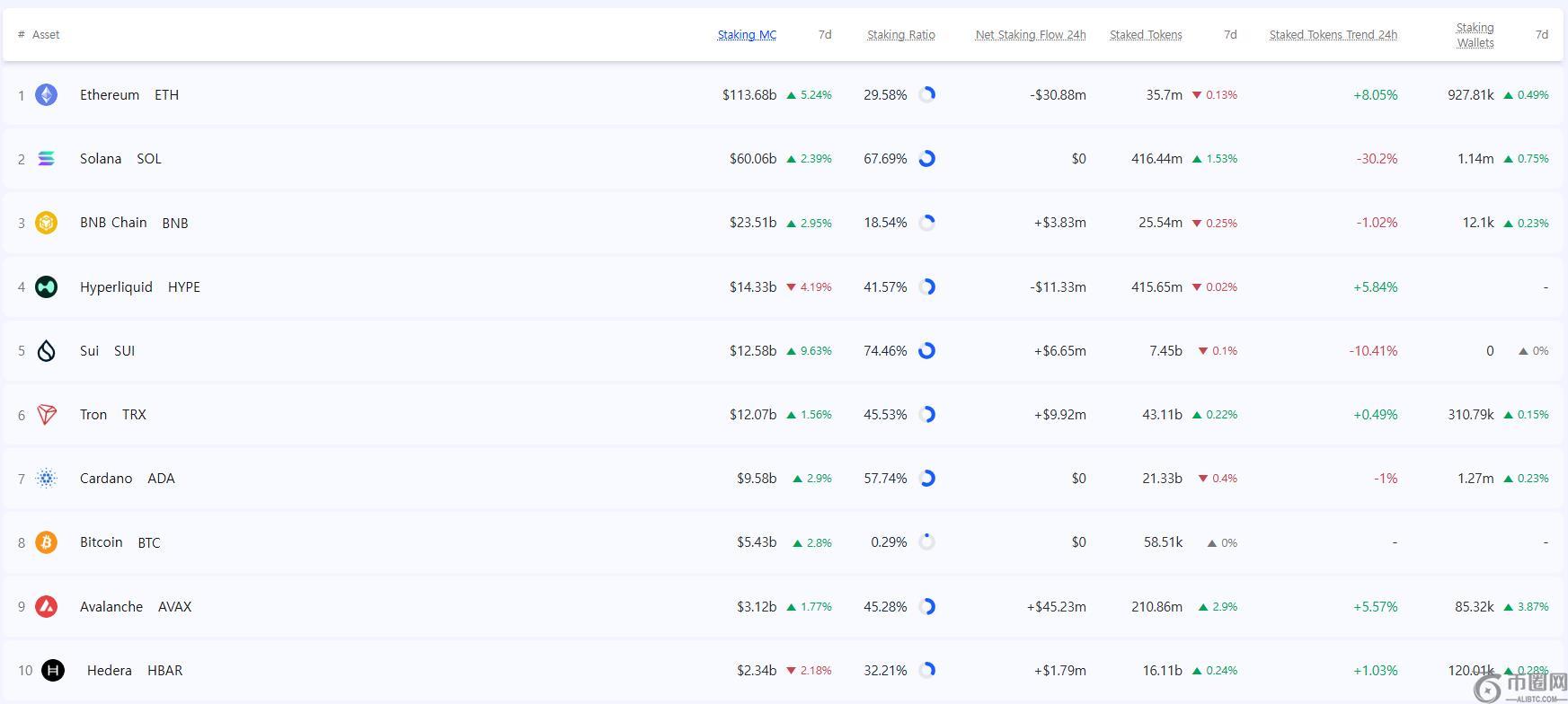1568x704 pixels.
Task: Click Tron's staking ratio ring icon
Action: point(927,415)
